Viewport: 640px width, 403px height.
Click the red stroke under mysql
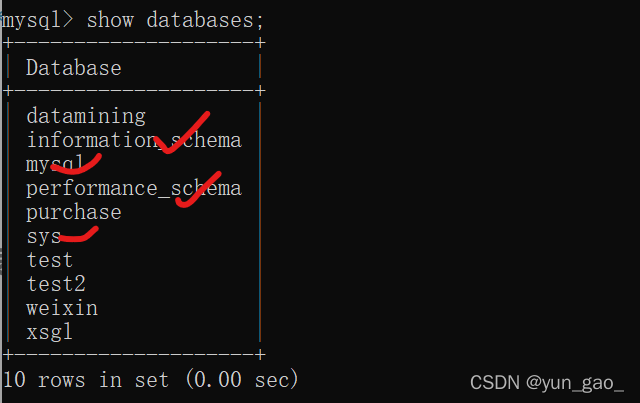pyautogui.click(x=76, y=164)
